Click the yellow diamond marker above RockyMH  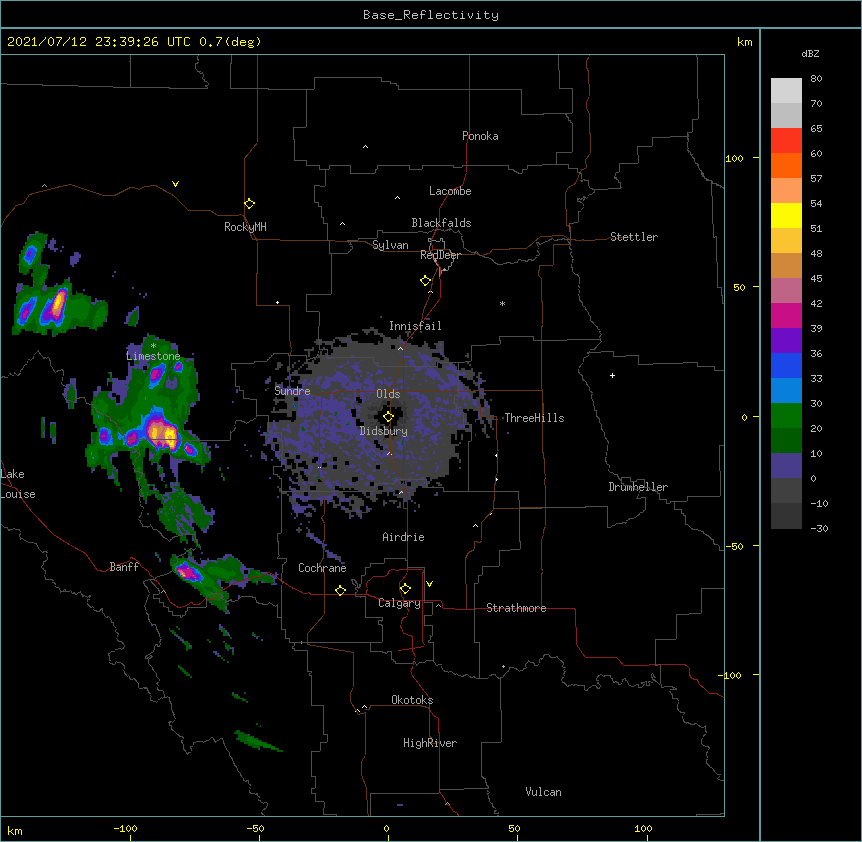tap(249, 203)
